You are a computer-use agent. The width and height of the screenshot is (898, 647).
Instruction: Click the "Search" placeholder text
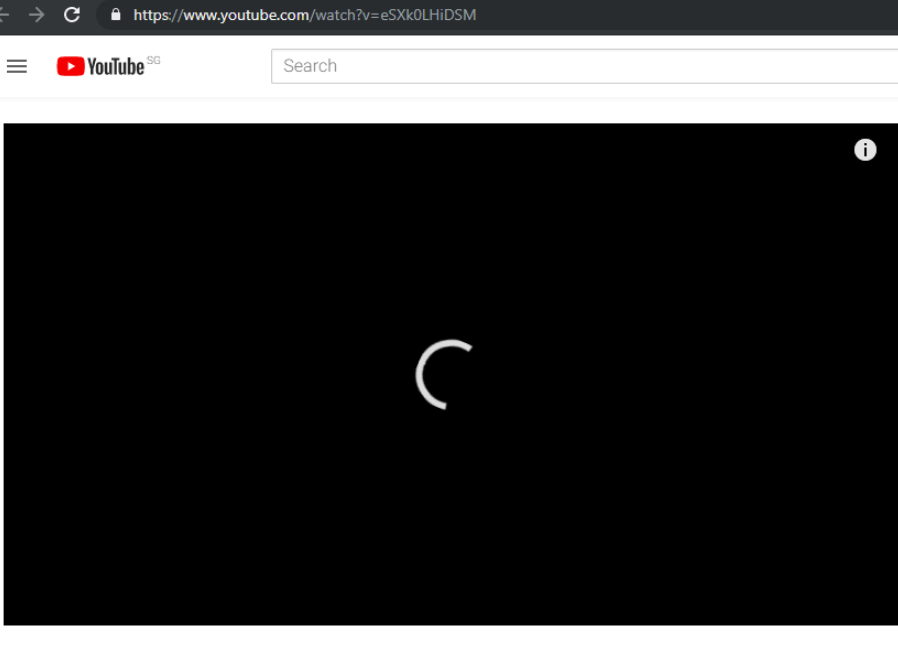310,67
